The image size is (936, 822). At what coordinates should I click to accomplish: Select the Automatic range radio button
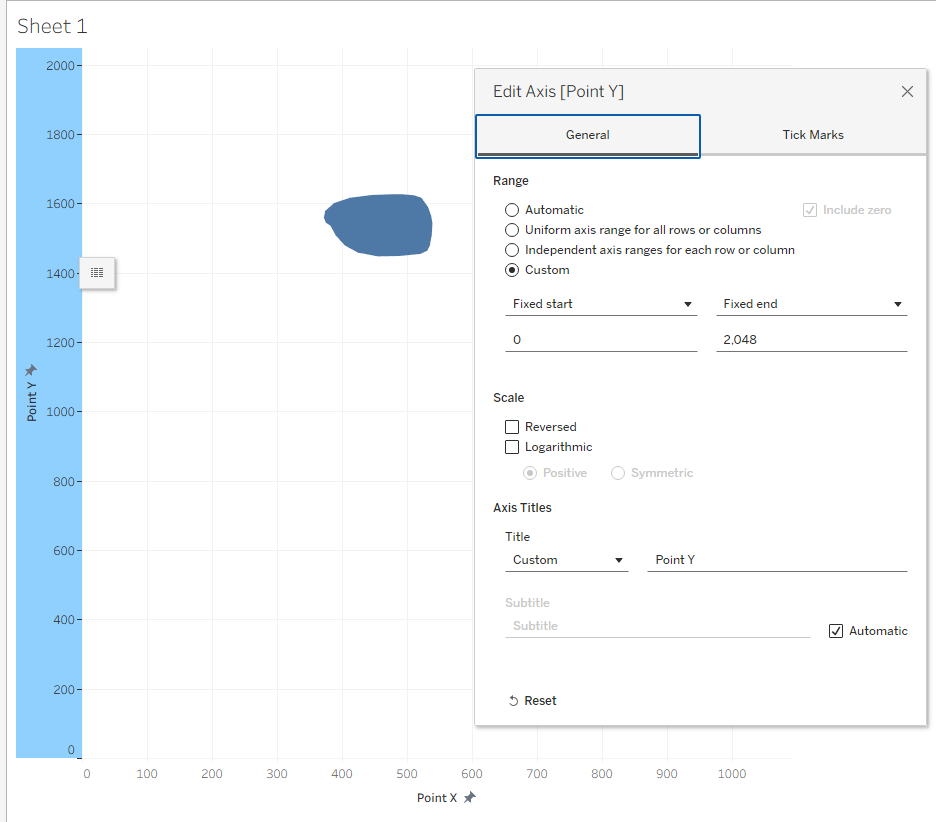(512, 210)
